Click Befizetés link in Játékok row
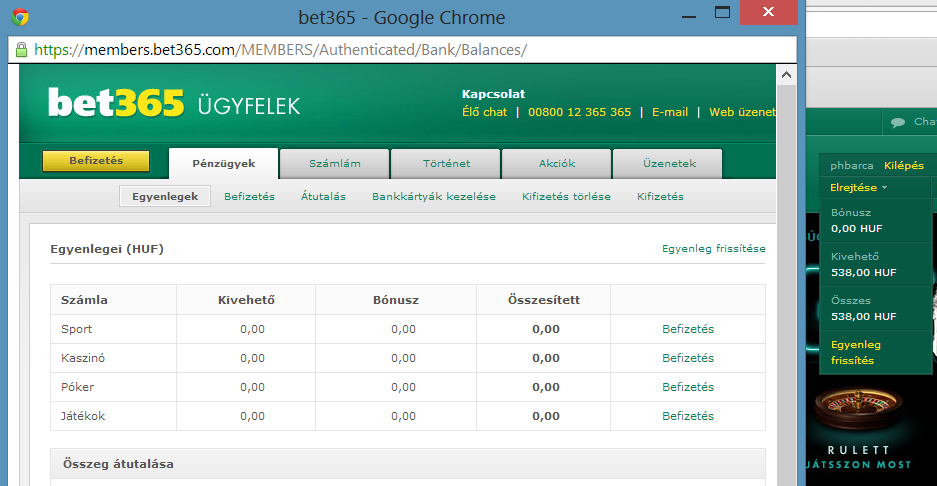The image size is (937, 486). coord(688,416)
